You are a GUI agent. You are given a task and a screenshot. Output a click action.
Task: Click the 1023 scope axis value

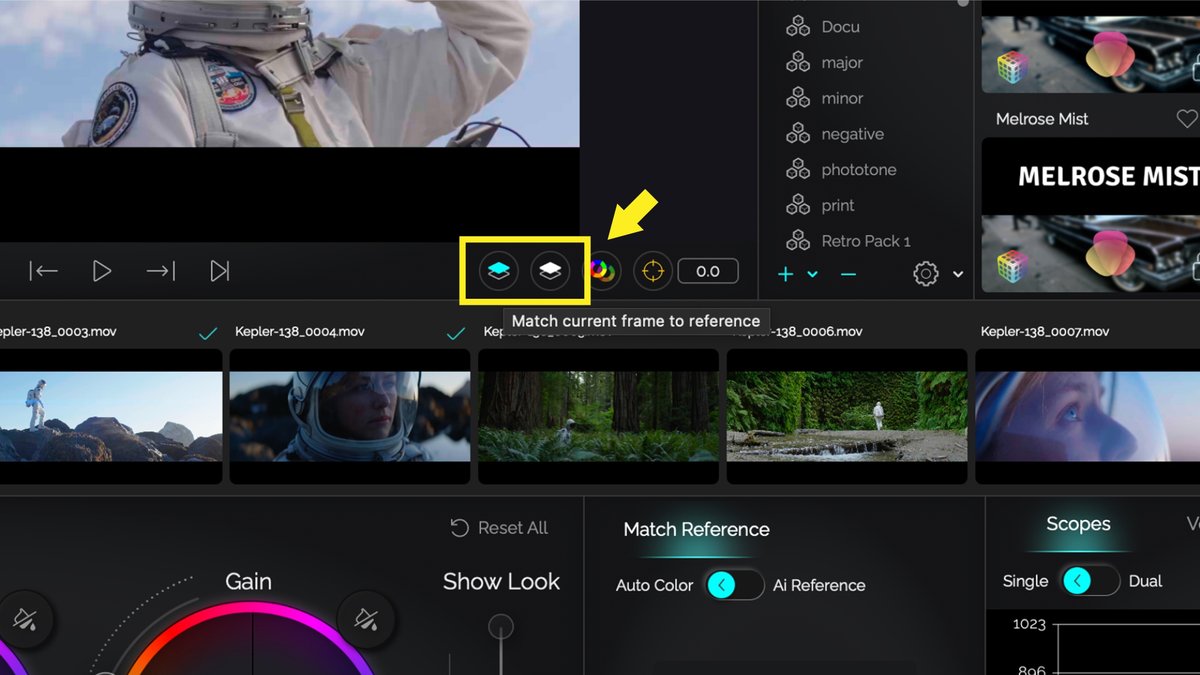pyautogui.click(x=1029, y=624)
